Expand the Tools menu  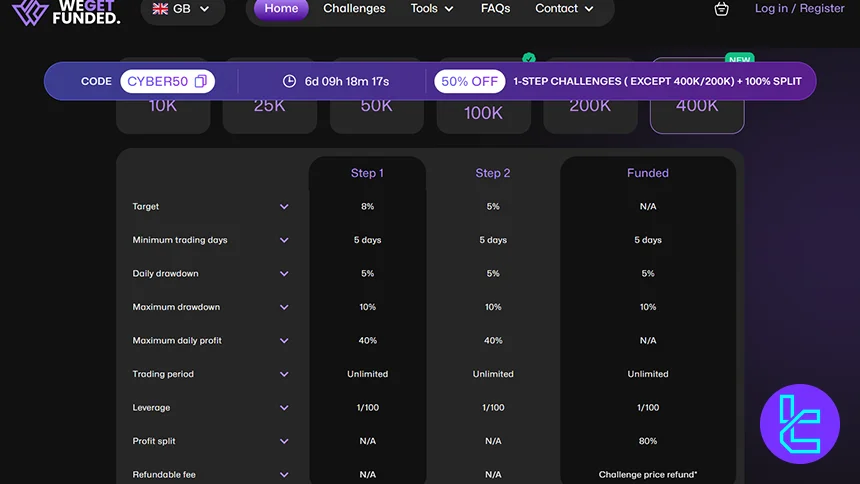(432, 9)
